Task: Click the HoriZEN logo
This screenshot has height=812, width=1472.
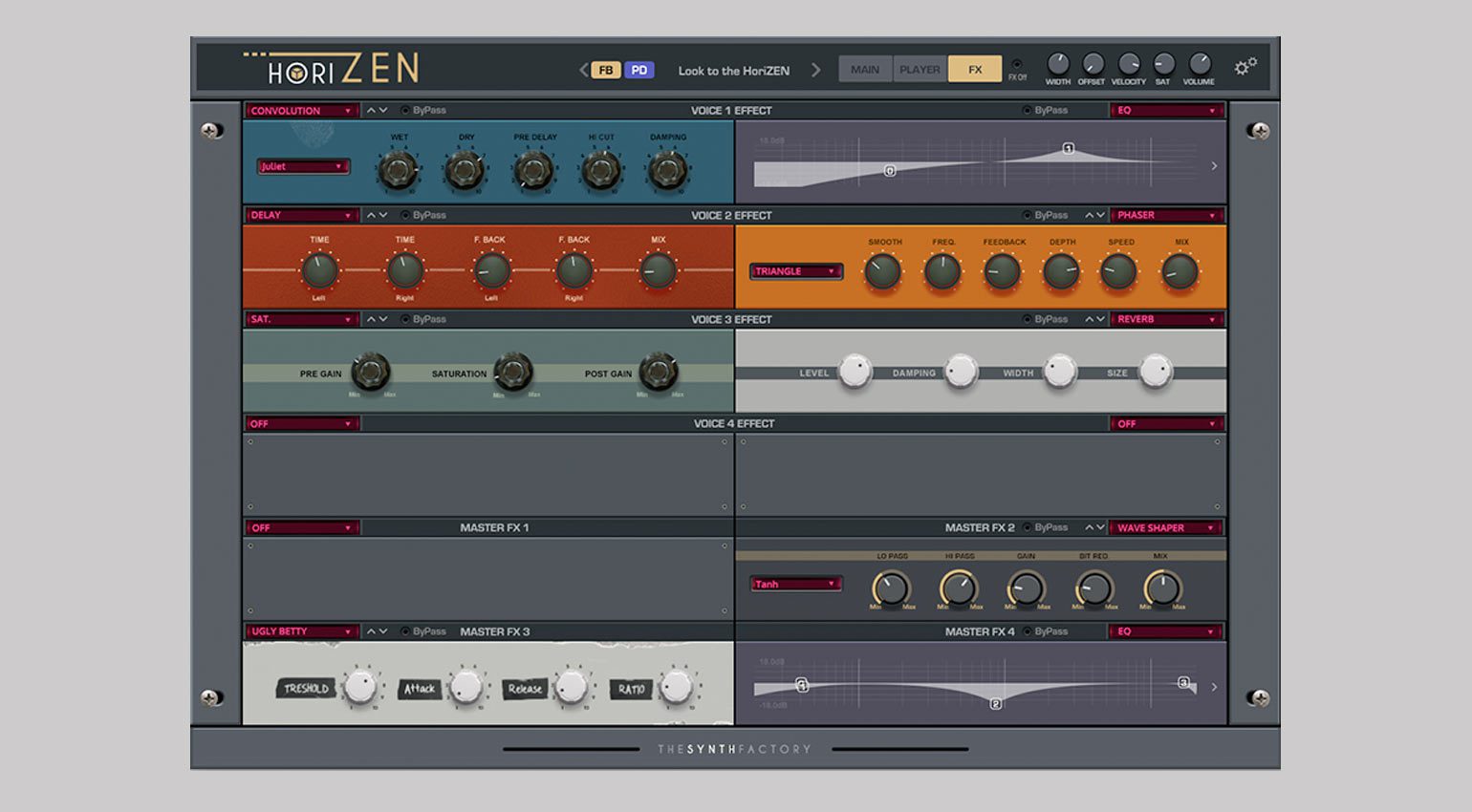Action: pyautogui.click(x=331, y=68)
